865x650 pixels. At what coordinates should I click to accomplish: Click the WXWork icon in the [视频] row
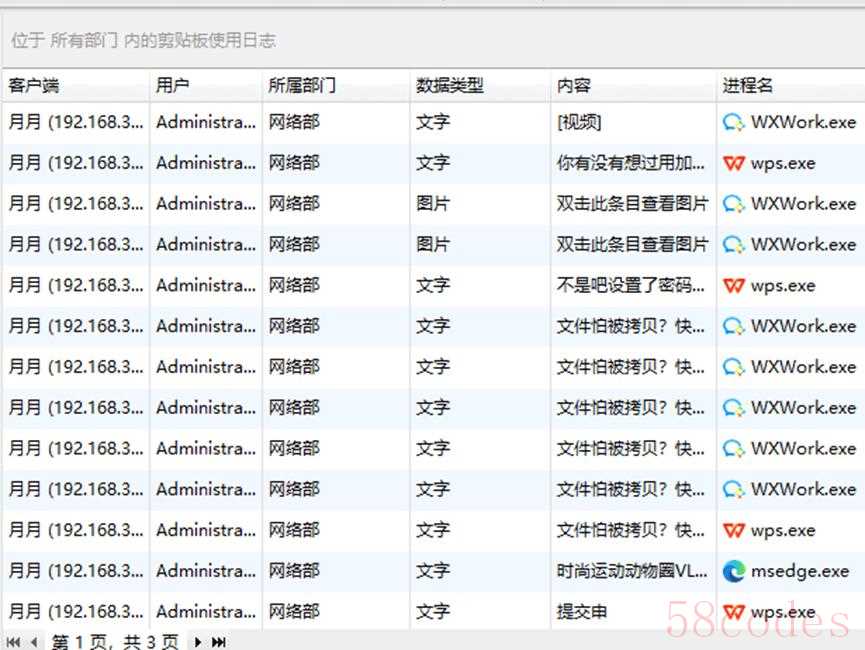point(734,122)
